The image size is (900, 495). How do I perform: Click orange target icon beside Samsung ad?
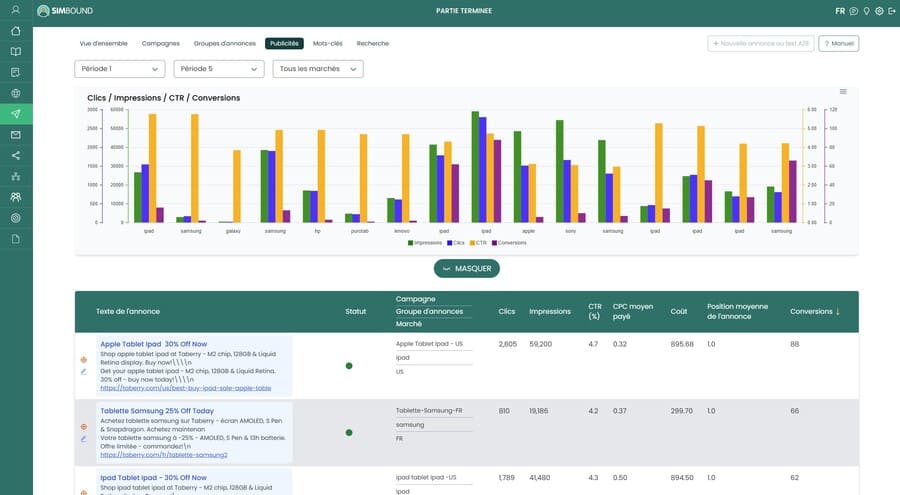tap(84, 427)
